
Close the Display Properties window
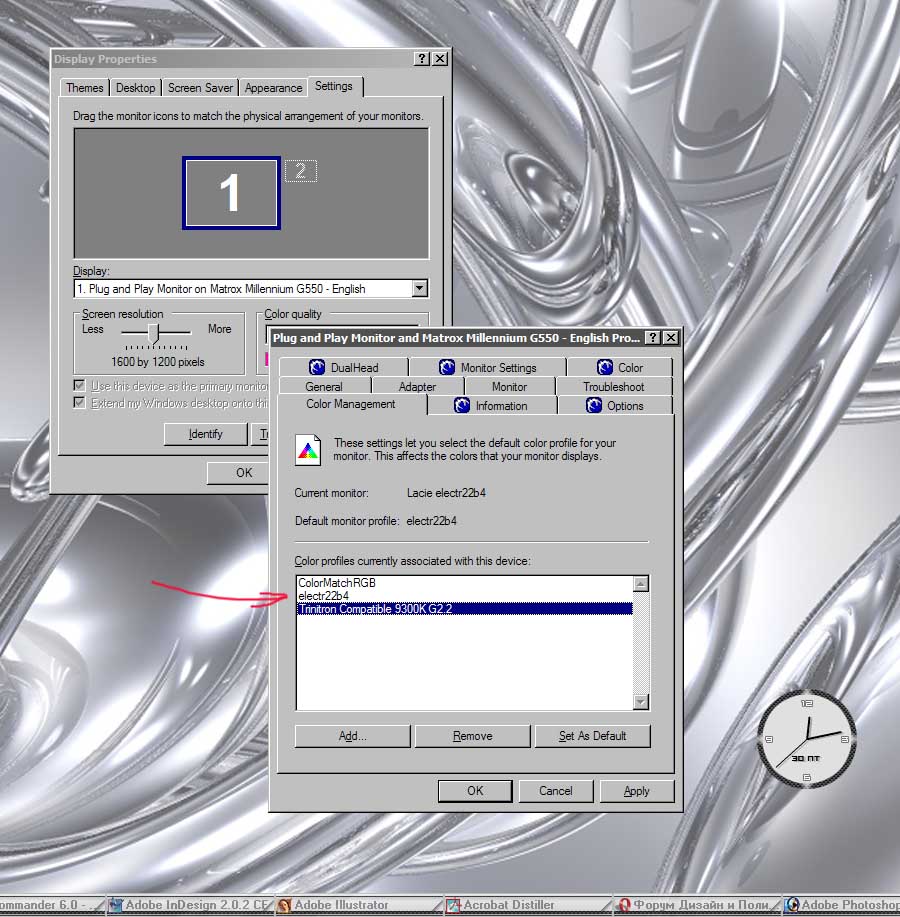click(440, 58)
